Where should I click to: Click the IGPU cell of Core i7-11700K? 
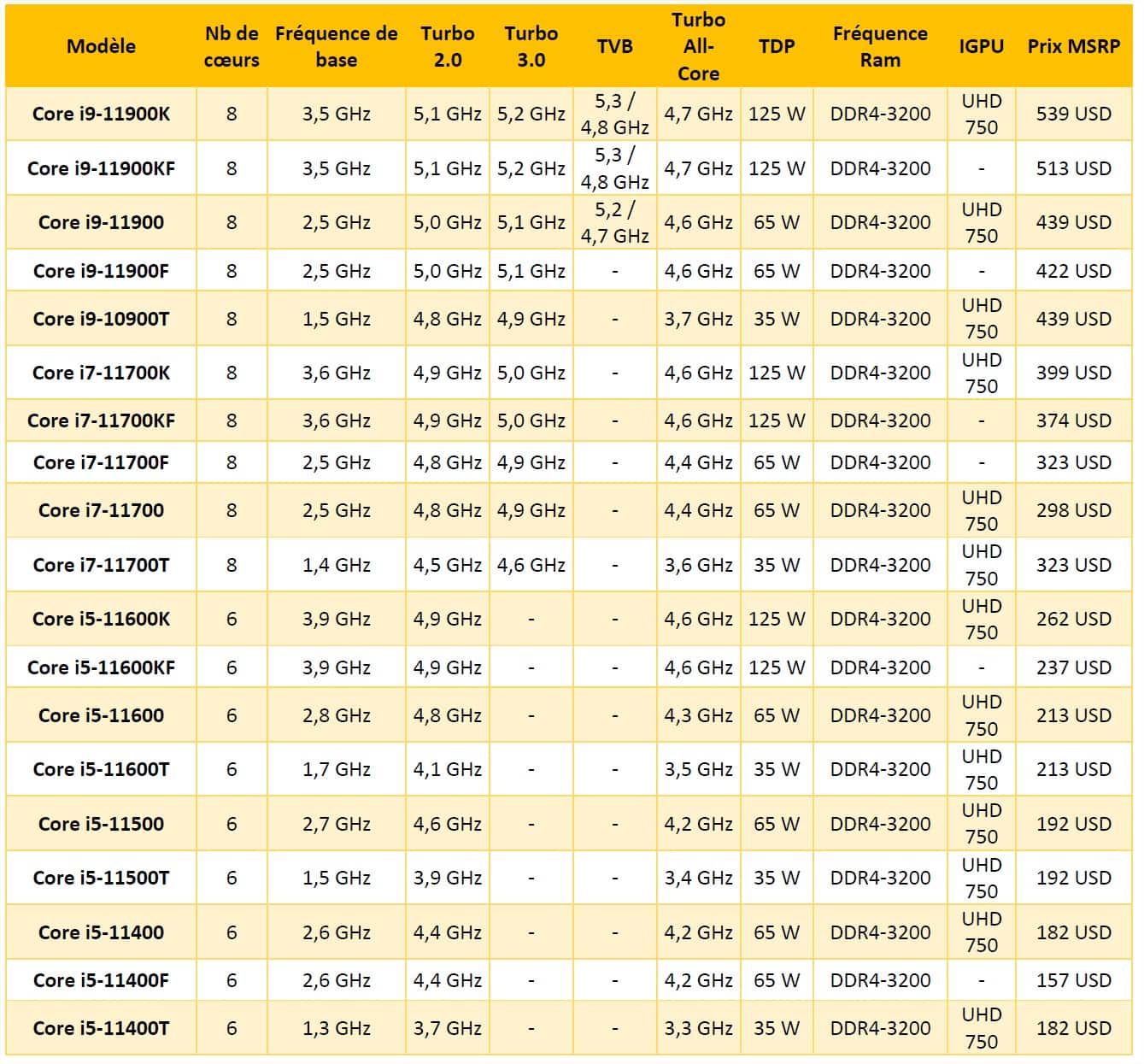[982, 373]
